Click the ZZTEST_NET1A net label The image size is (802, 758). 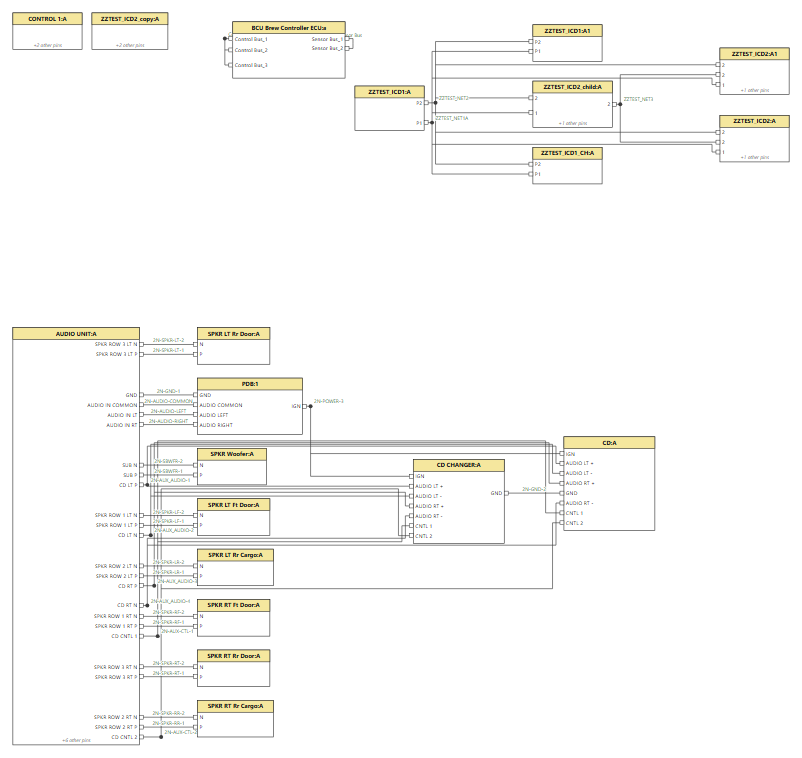[452, 118]
